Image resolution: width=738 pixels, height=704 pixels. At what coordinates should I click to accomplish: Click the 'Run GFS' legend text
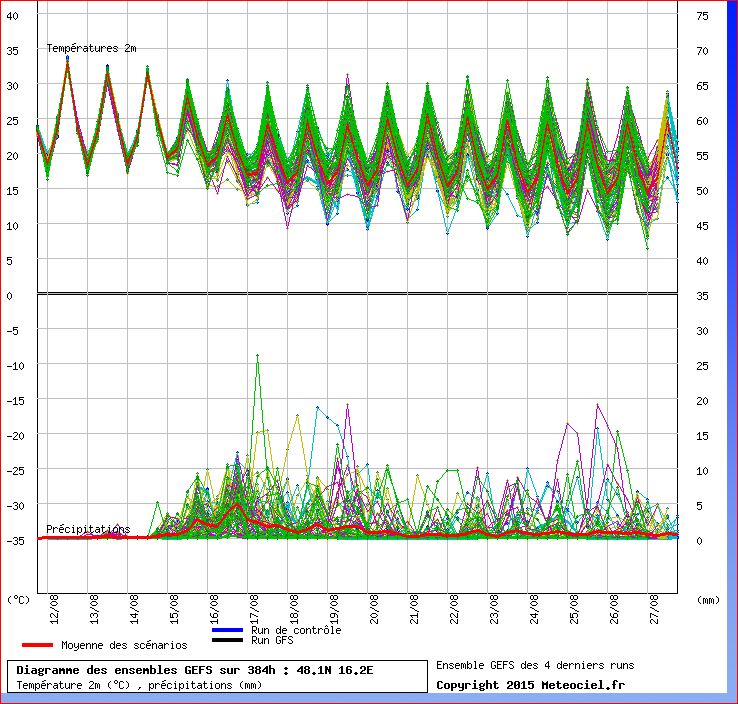pyautogui.click(x=272, y=640)
